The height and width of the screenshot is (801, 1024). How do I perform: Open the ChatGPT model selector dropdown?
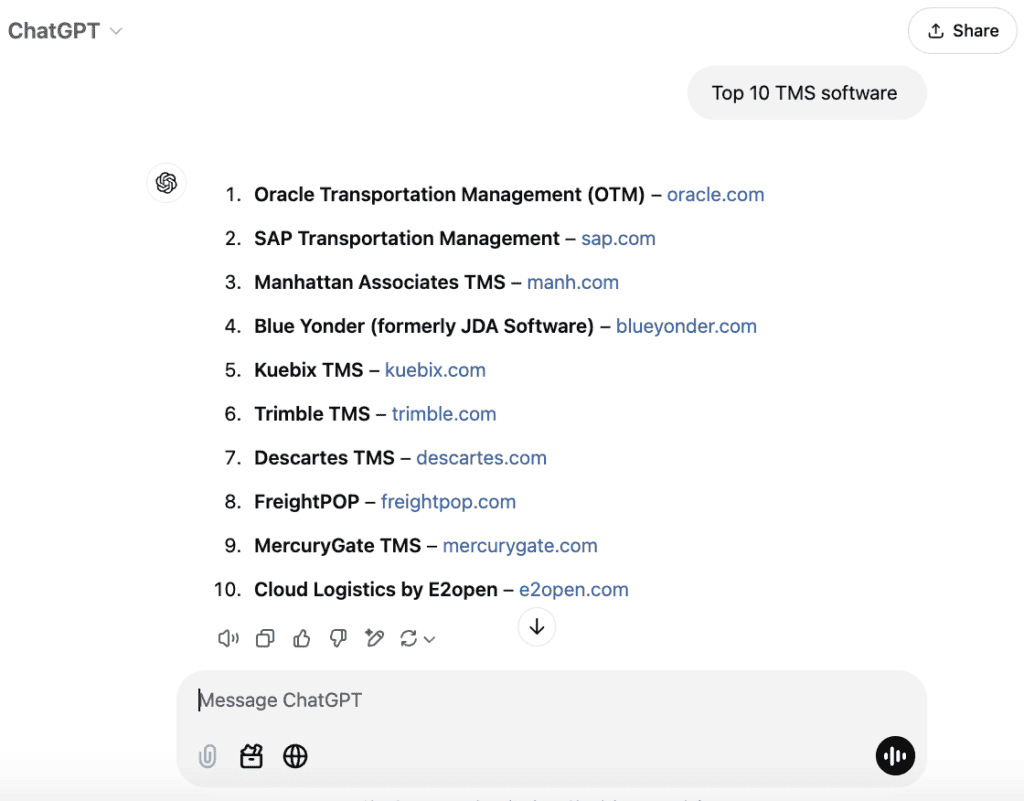click(65, 31)
